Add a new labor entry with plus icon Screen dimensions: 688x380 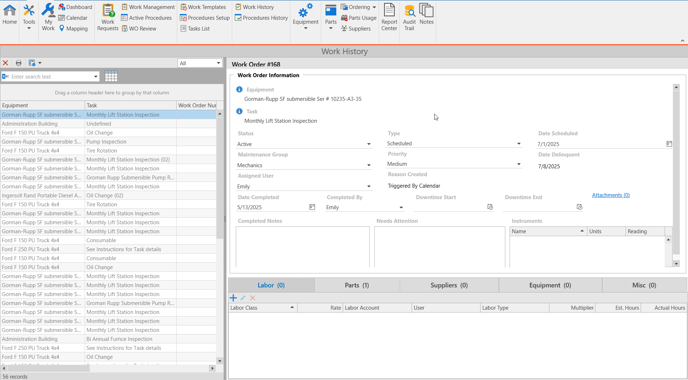tap(233, 298)
